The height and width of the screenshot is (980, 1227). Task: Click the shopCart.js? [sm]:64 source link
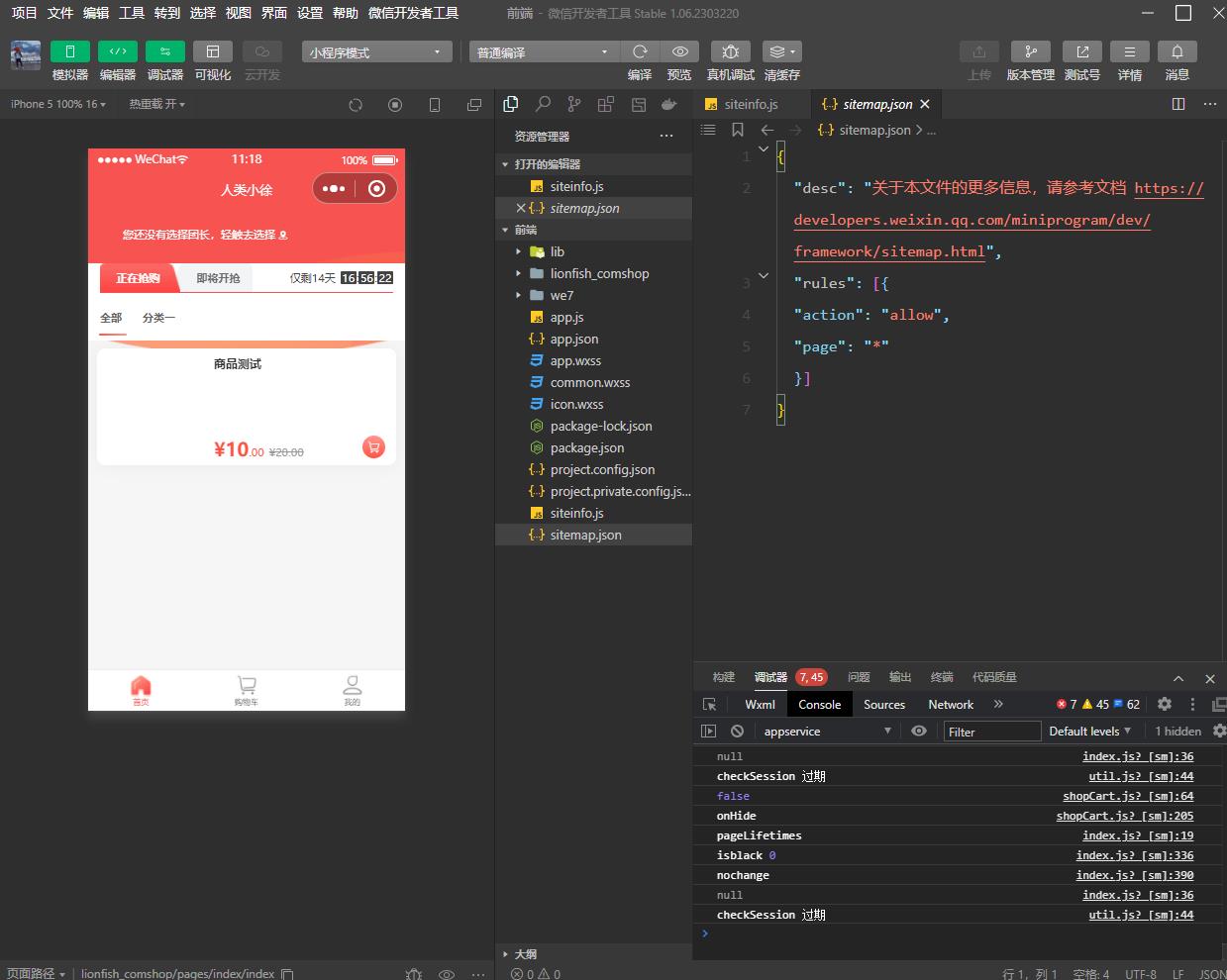[x=1128, y=796]
